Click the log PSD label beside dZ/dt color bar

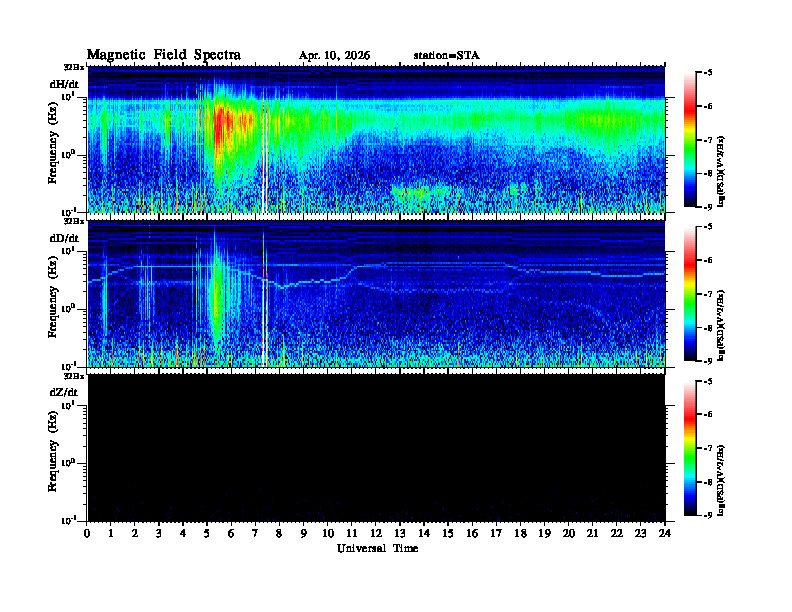point(722,480)
